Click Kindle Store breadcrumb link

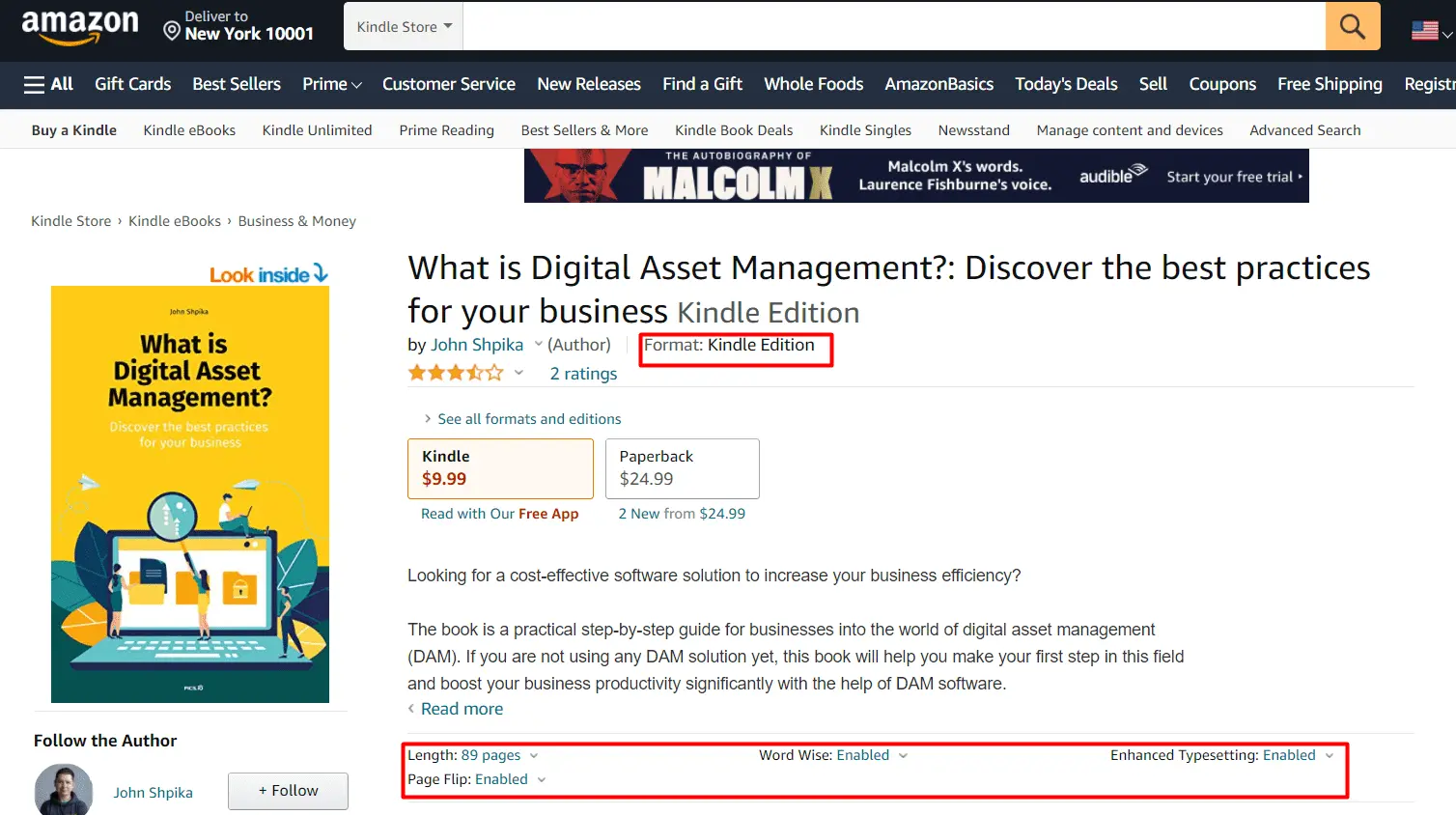pyautogui.click(x=71, y=221)
